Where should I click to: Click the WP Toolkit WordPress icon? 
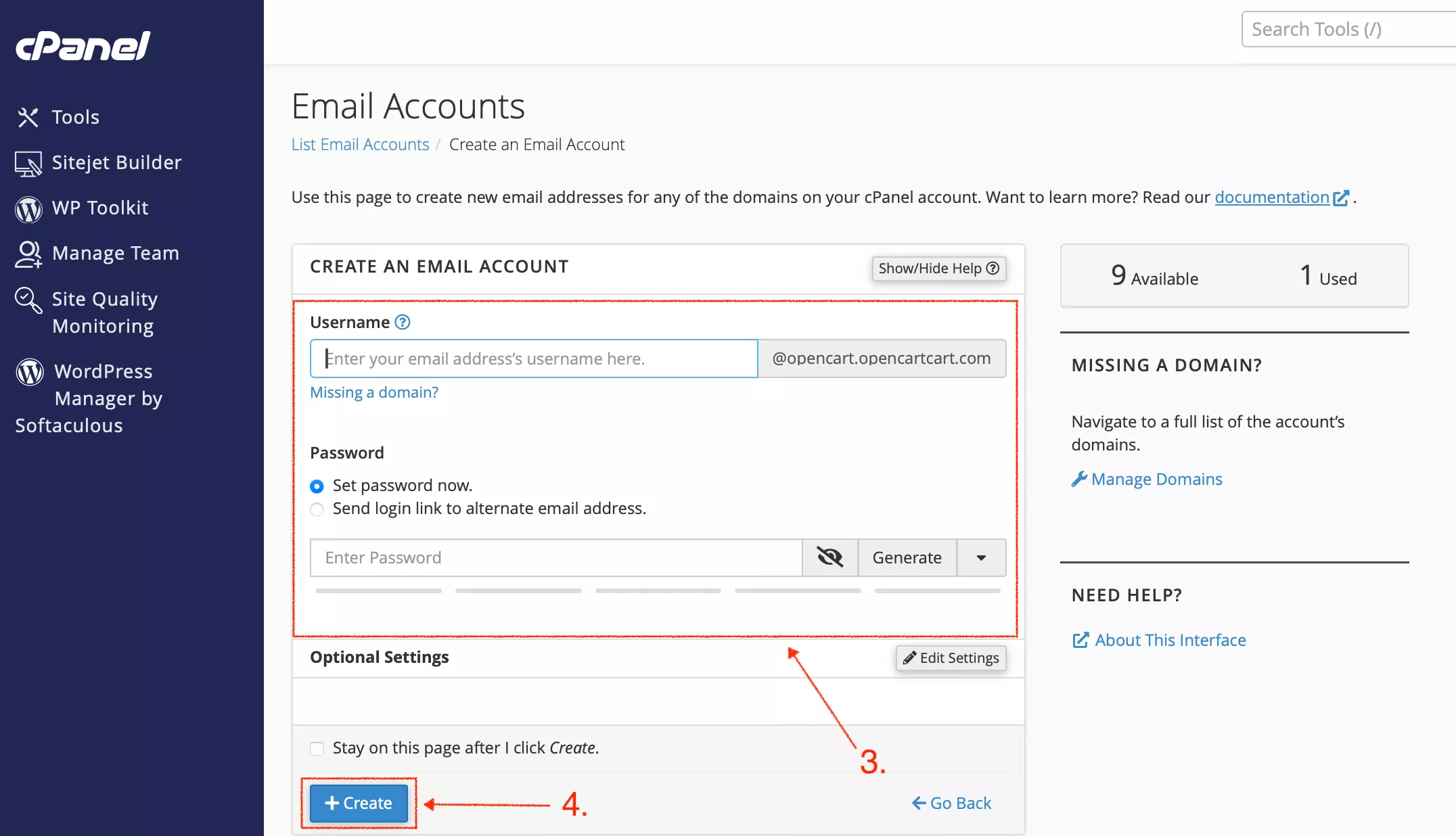28,208
